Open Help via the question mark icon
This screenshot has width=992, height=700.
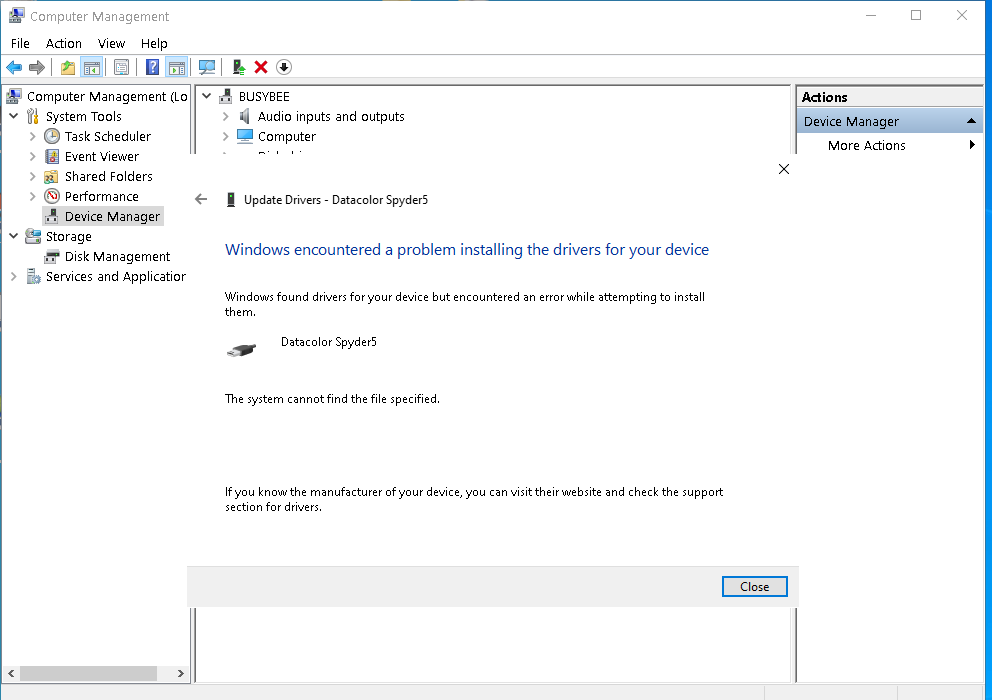[x=152, y=67]
